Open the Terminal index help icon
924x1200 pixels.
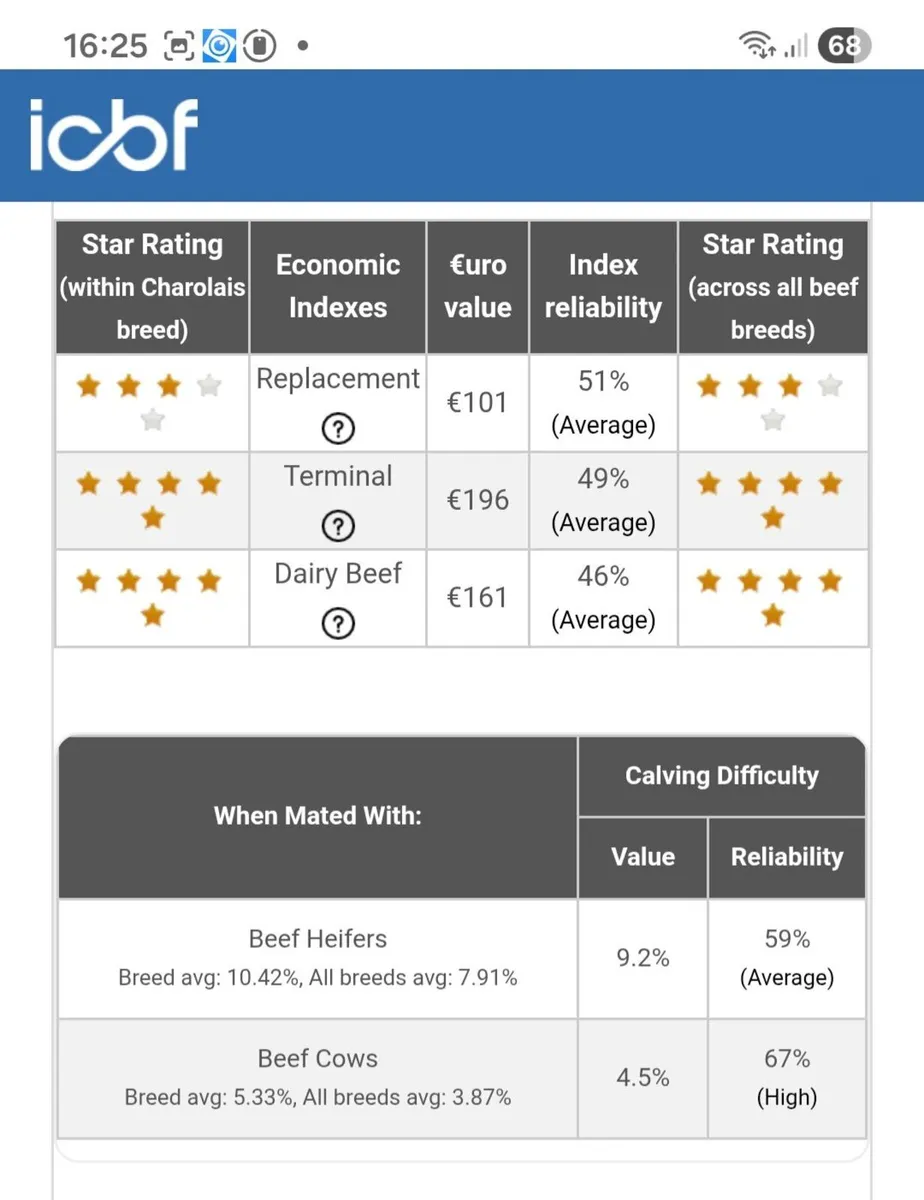338,527
